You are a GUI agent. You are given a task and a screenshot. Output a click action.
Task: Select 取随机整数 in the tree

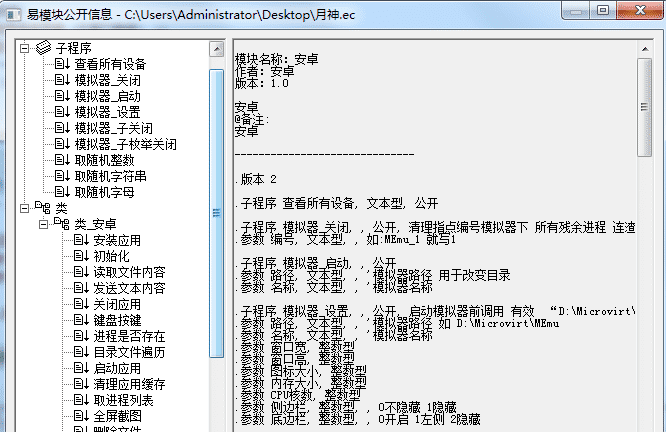tap(105, 160)
